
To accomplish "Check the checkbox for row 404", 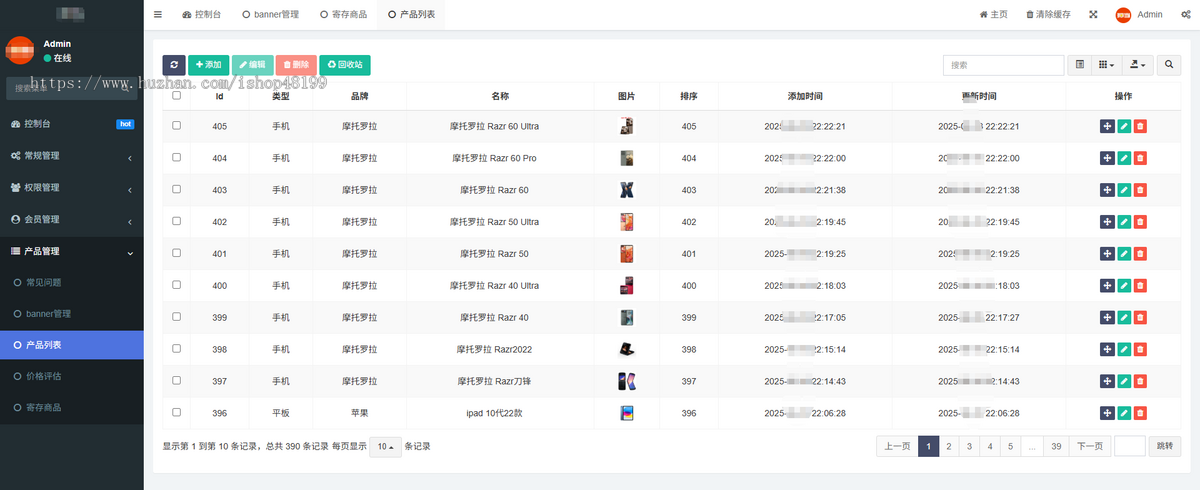I will pyautogui.click(x=177, y=158).
